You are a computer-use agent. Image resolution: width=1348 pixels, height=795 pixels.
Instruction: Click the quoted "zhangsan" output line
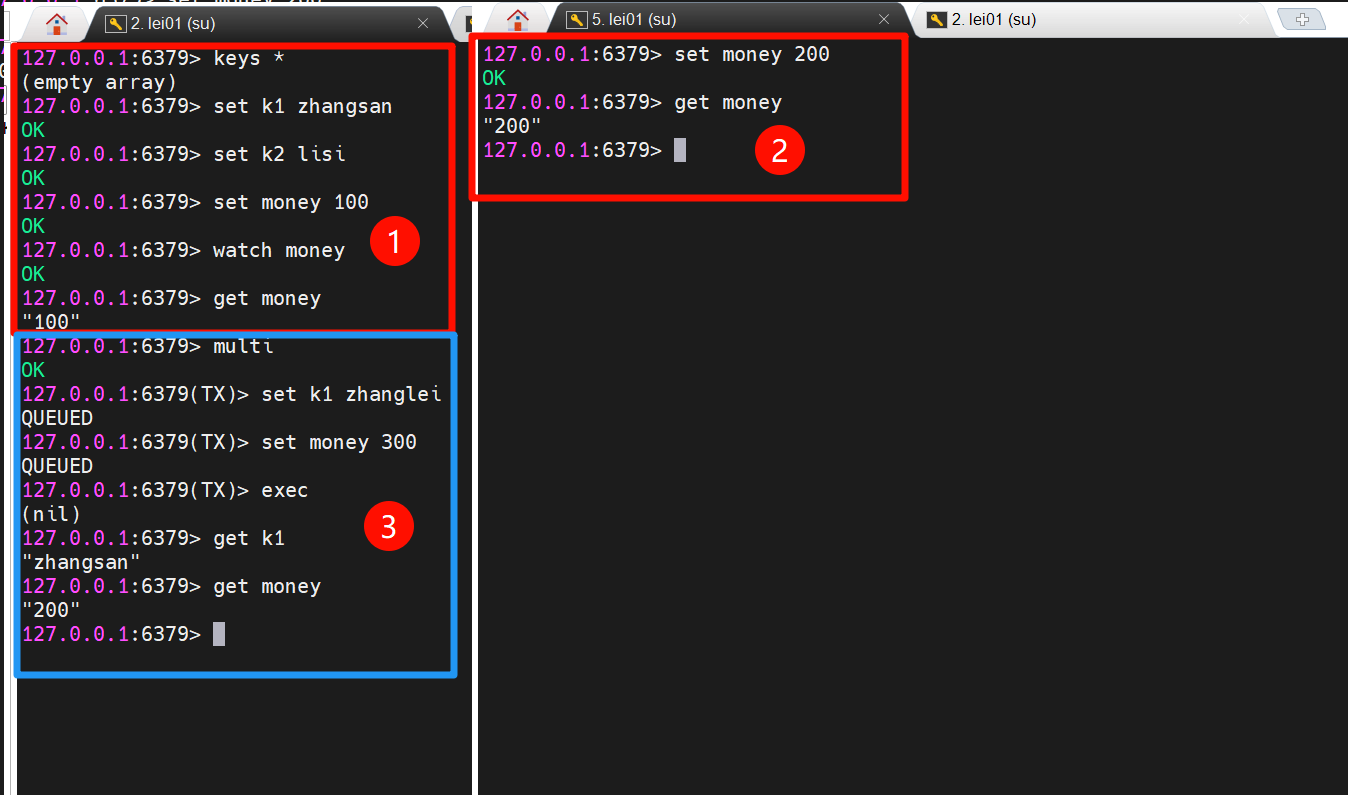(x=81, y=562)
